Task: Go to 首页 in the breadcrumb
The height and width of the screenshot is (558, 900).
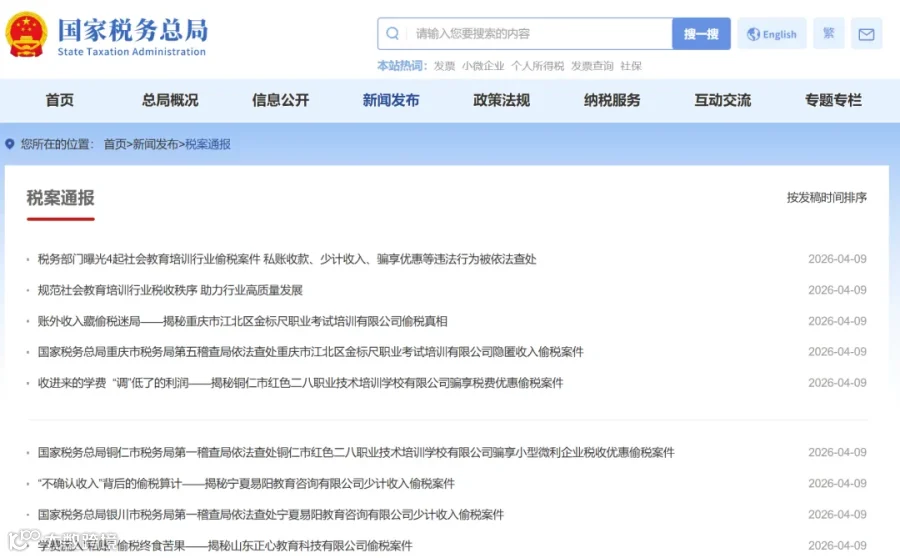Action: tap(115, 144)
